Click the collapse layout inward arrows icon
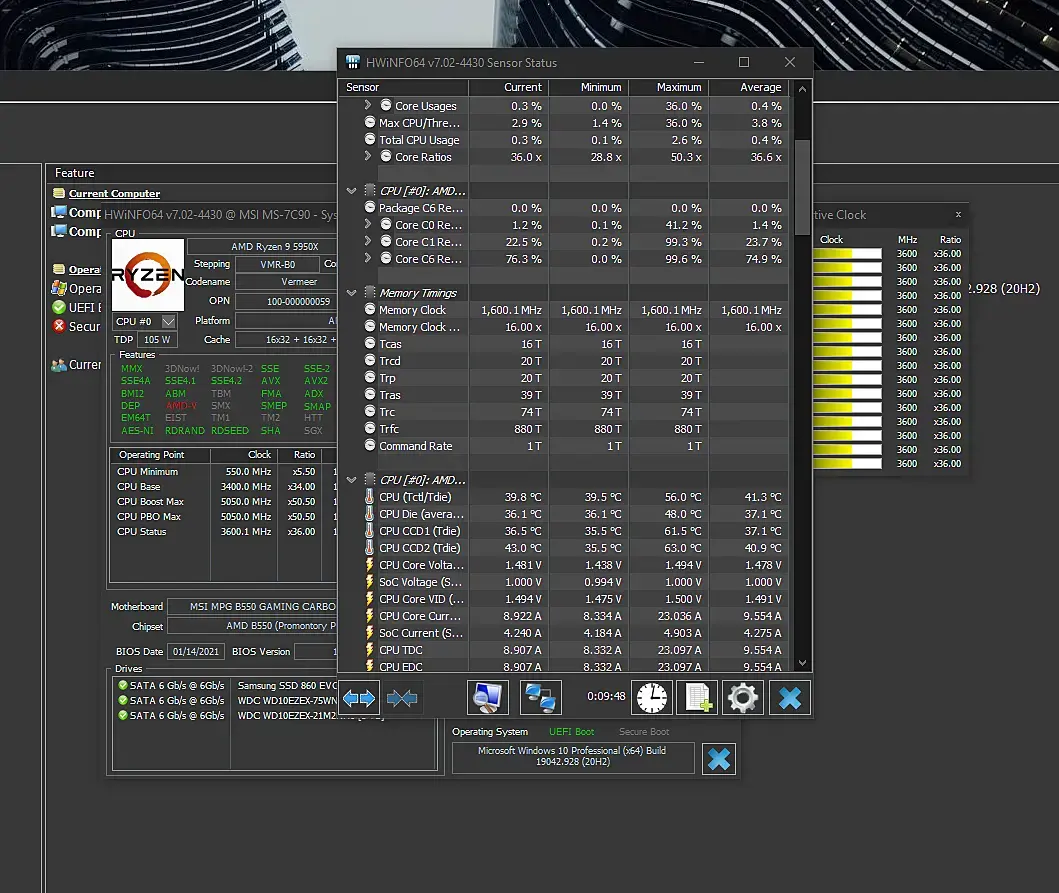Viewport: 1059px width, 893px height. pyautogui.click(x=403, y=697)
